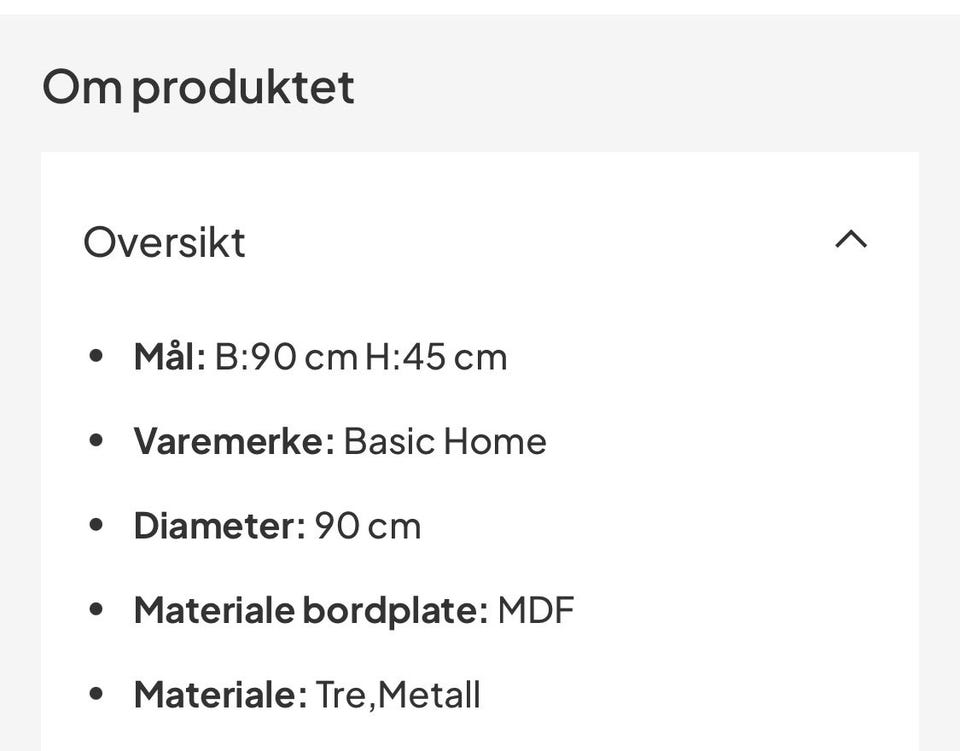Click the bullet beside Mål
Screen dimensions: 960x751
pos(96,356)
